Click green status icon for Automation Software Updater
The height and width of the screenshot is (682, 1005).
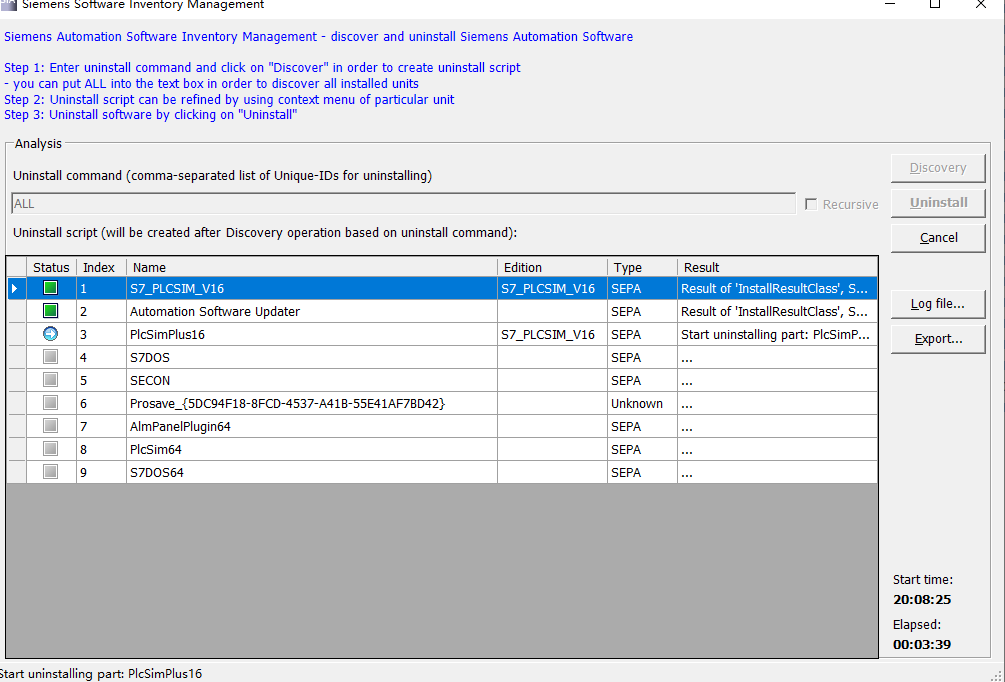[x=50, y=312]
